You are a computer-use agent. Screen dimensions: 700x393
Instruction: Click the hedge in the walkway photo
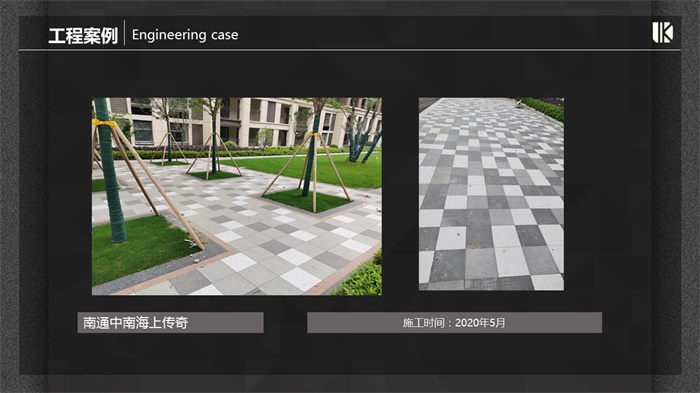pyautogui.click(x=543, y=109)
